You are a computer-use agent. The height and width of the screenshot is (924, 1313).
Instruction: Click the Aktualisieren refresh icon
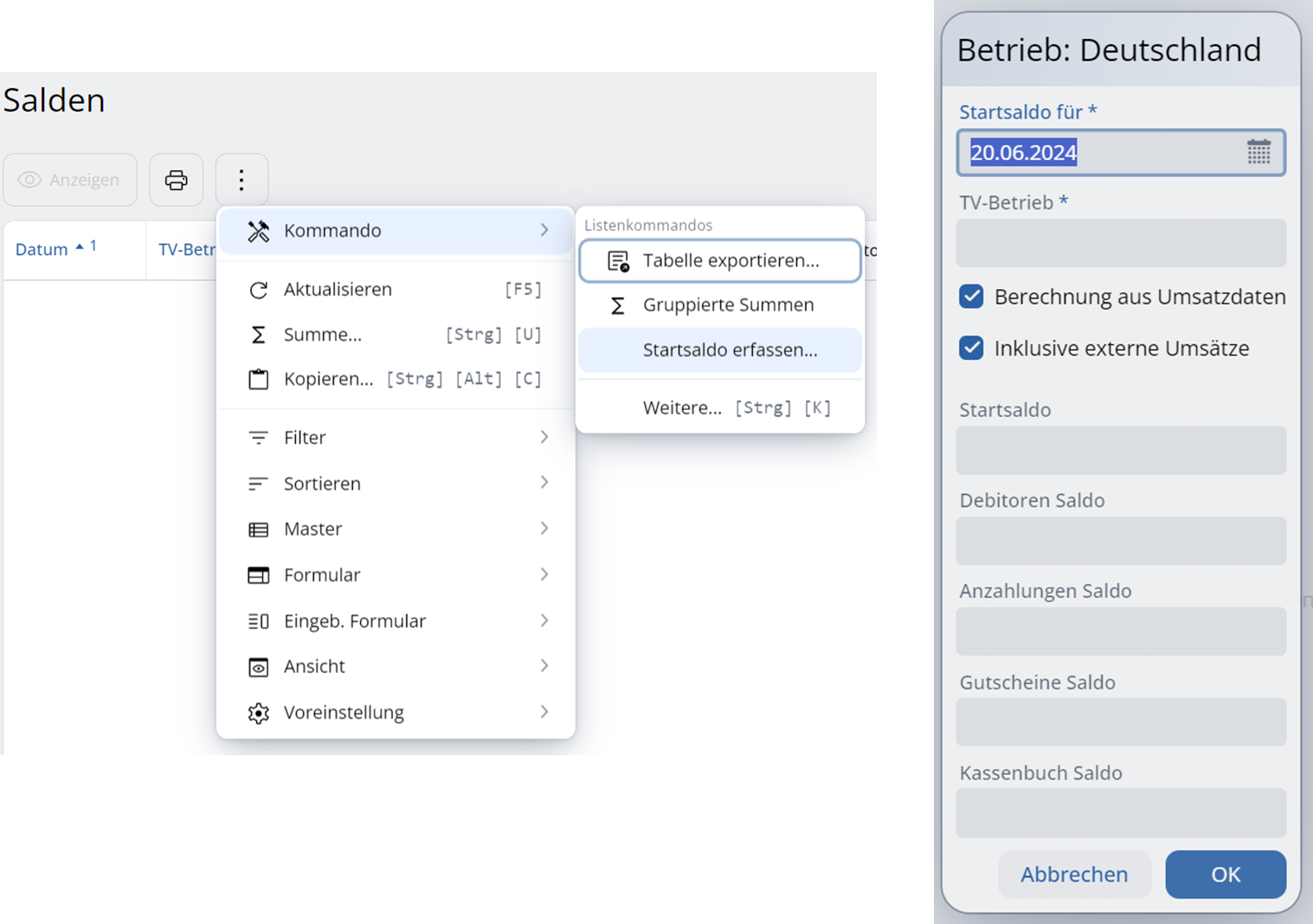coord(258,290)
